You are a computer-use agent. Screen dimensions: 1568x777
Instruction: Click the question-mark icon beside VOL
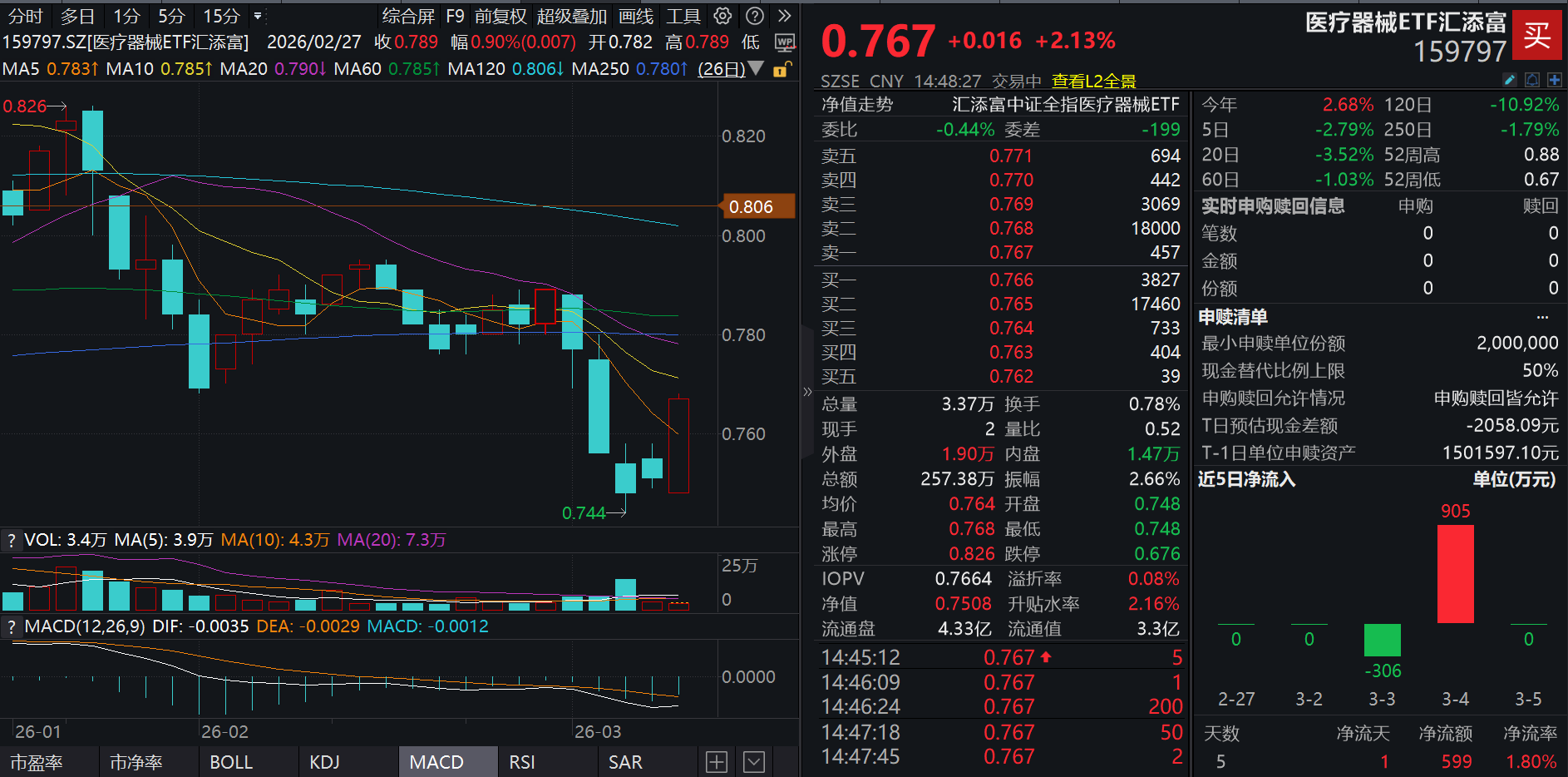[x=11, y=540]
